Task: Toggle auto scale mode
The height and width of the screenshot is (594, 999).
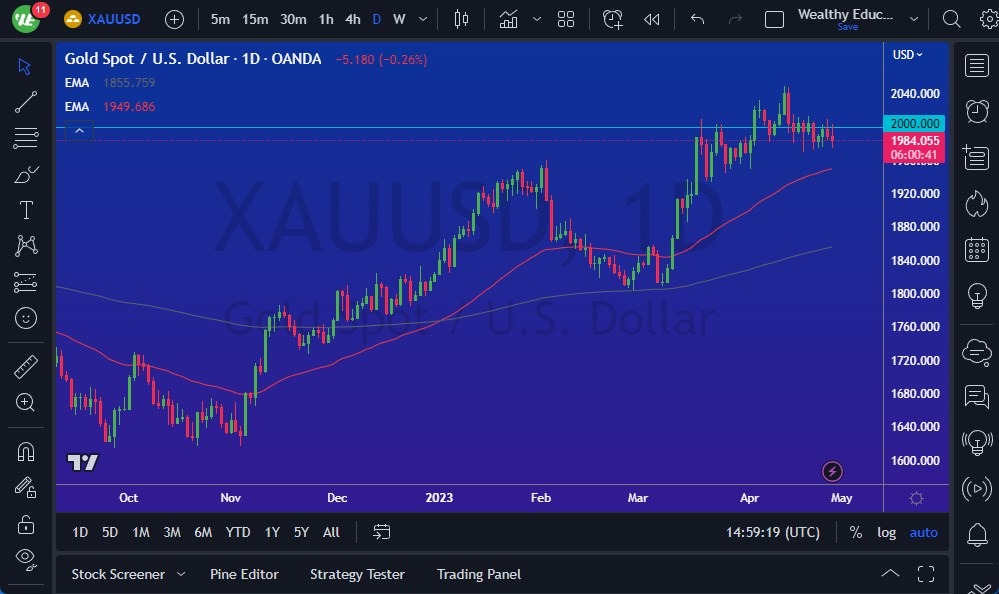Action: (923, 532)
